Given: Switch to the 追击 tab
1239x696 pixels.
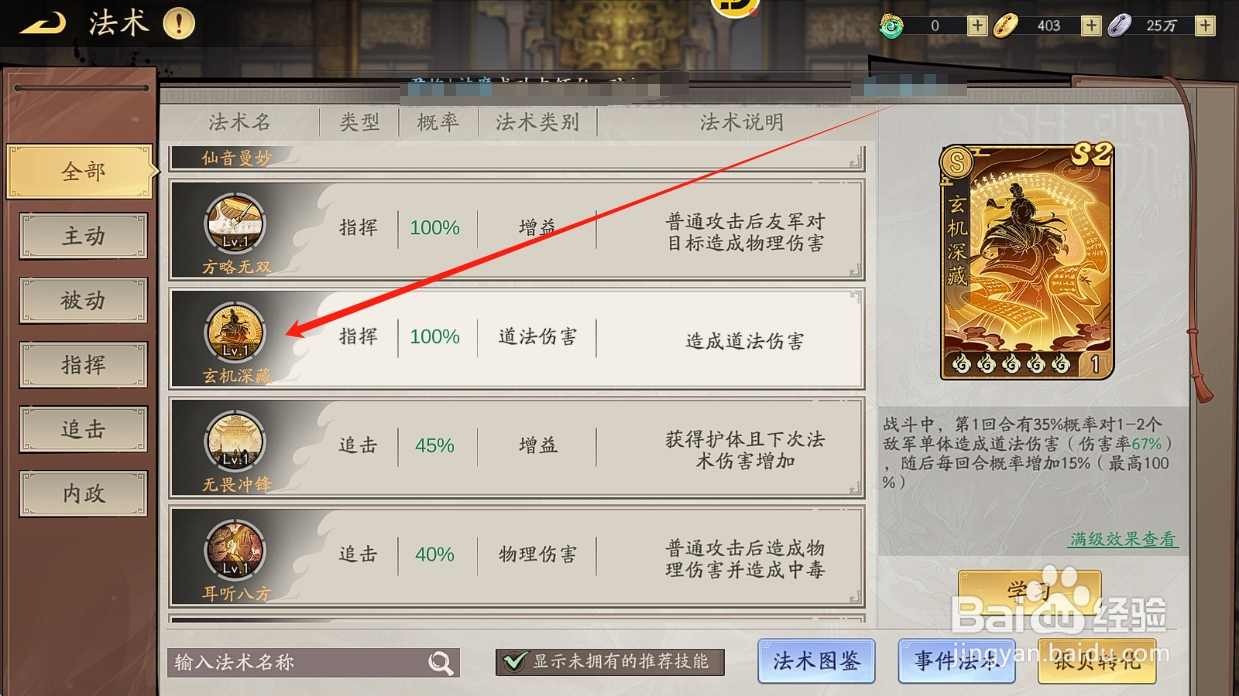Looking at the screenshot, I should 83,429.
